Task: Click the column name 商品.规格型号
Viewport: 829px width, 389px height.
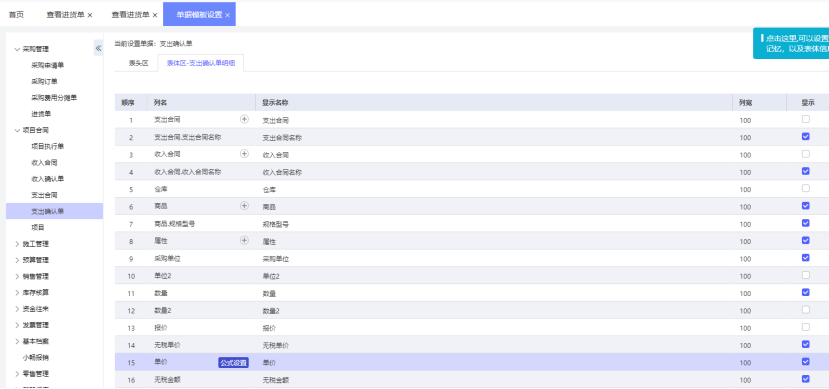Action: 174,224
